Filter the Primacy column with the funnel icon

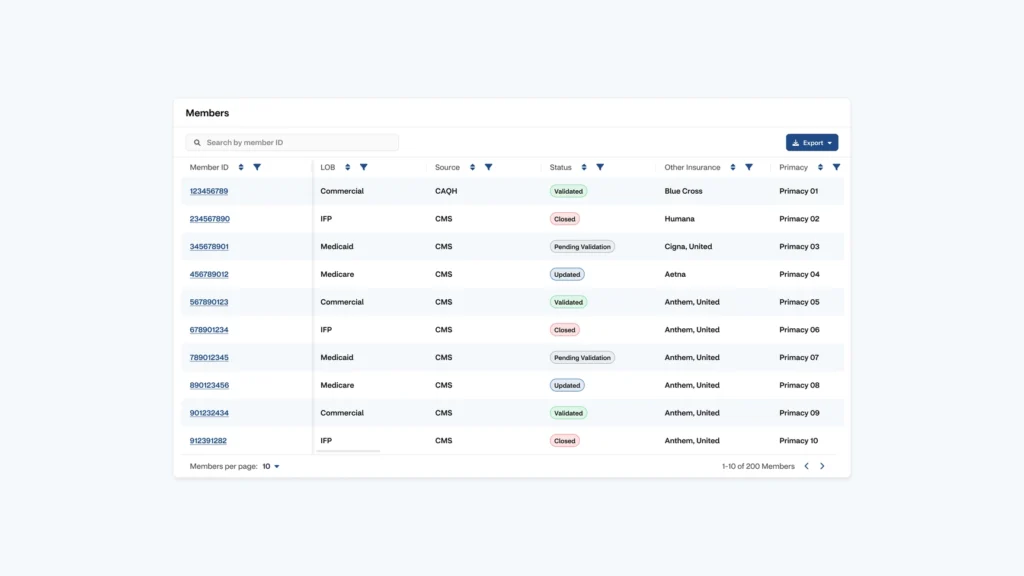tap(835, 167)
